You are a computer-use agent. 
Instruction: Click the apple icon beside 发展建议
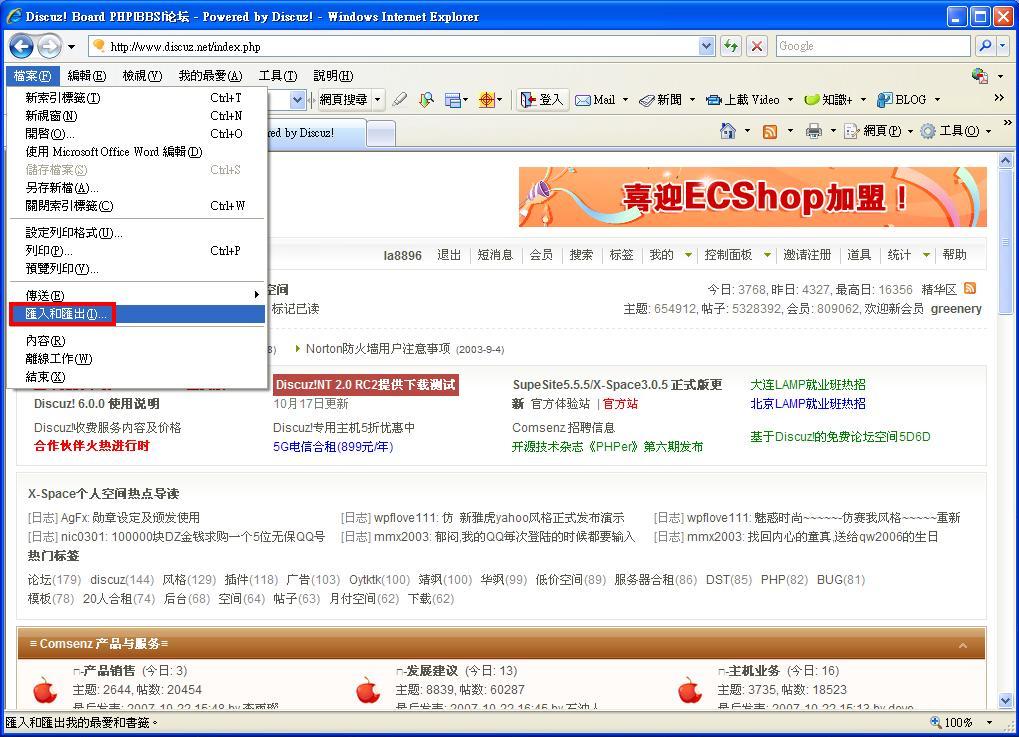coord(368,690)
